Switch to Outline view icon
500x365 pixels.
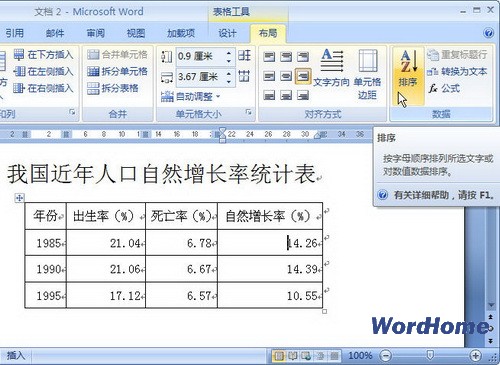coord(320,356)
